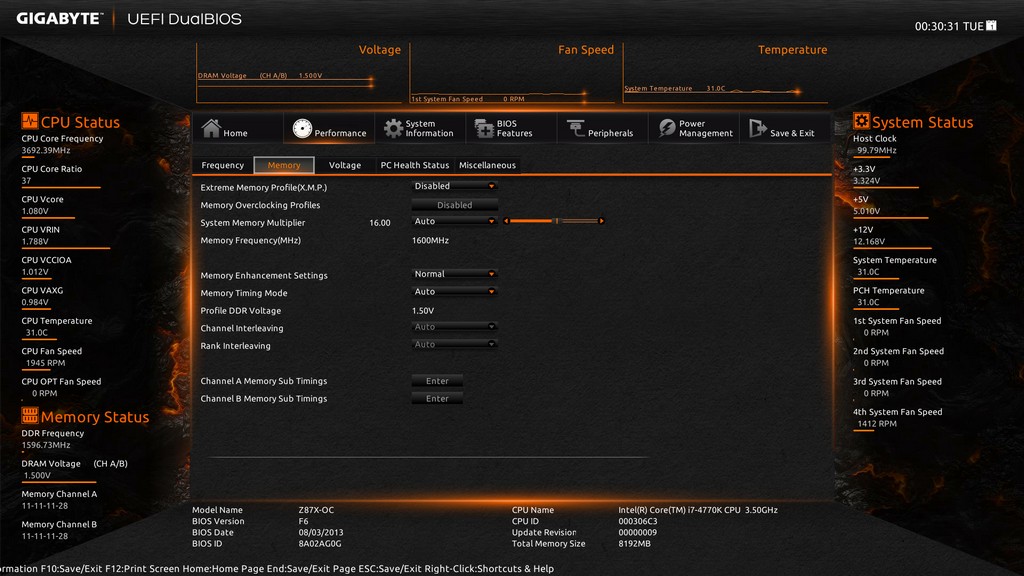
Task: Click the CPU Name i7-4770K text
Action: [697, 510]
